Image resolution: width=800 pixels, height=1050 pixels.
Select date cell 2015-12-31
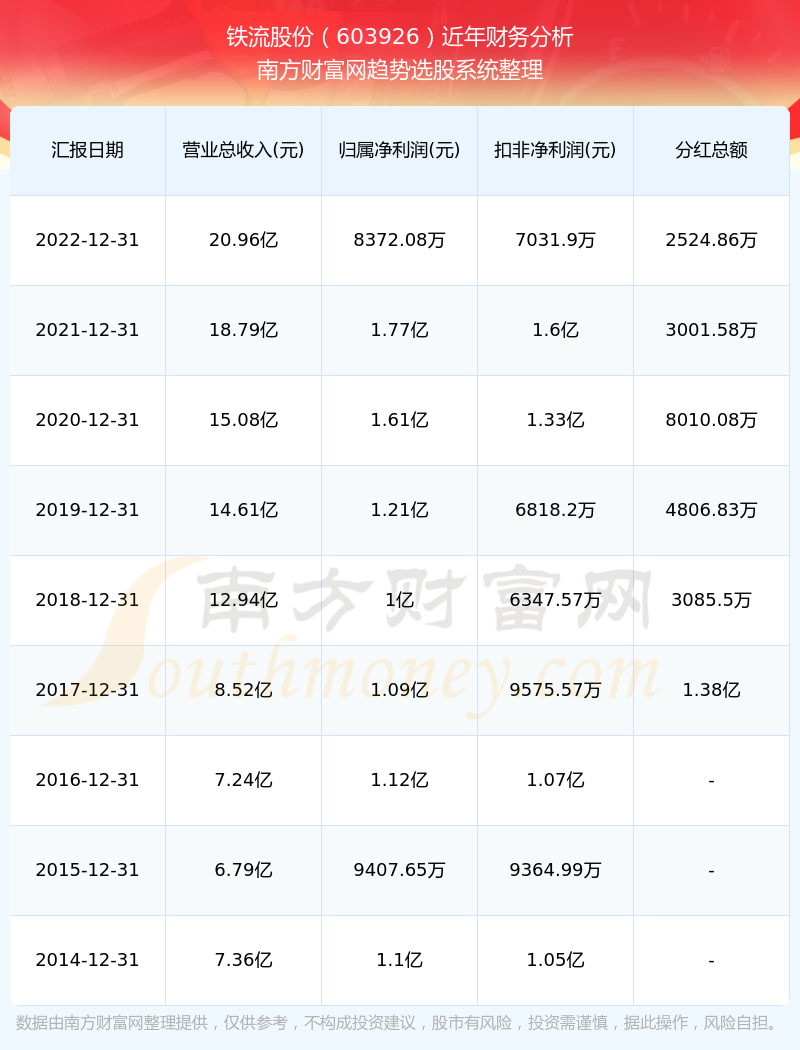(x=88, y=871)
